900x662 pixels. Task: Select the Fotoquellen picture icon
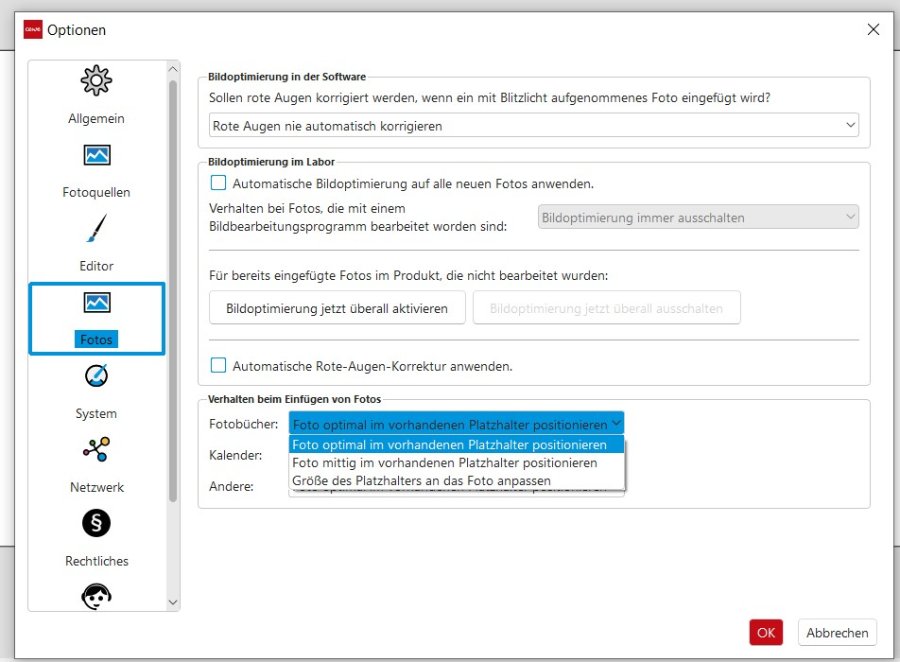click(x=96, y=155)
